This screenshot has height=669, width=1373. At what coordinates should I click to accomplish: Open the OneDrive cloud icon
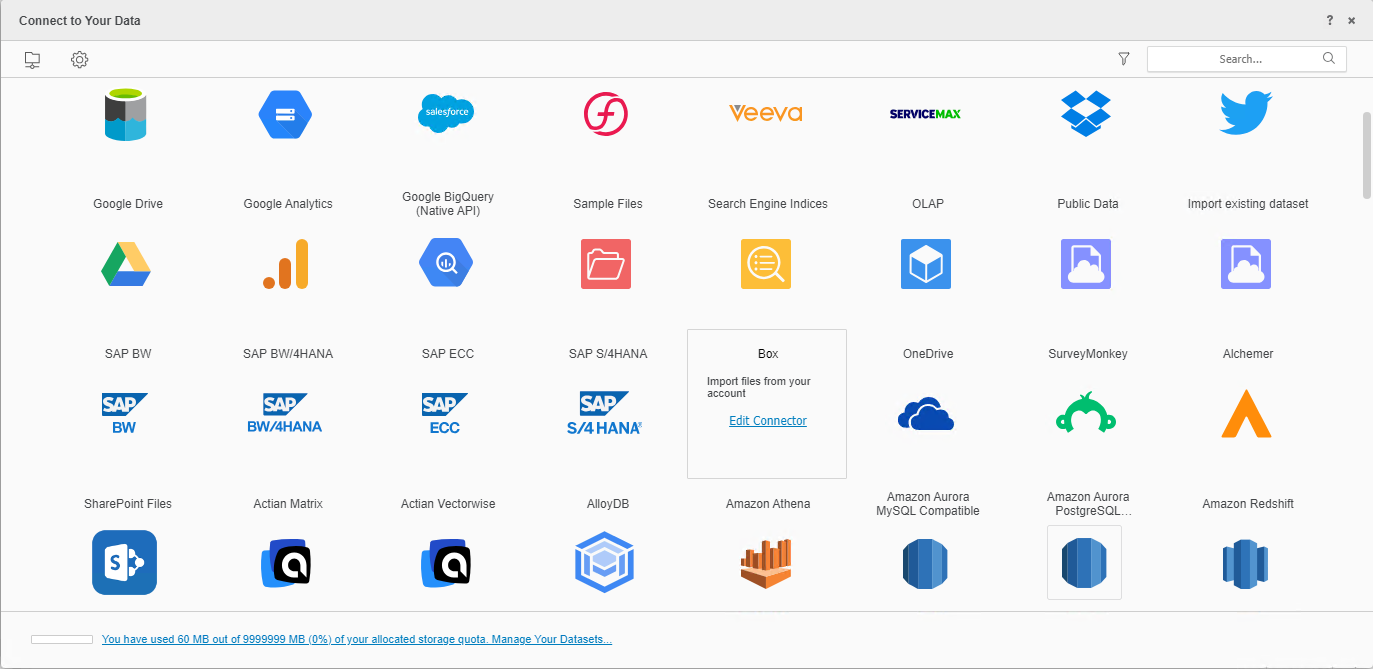coord(926,414)
